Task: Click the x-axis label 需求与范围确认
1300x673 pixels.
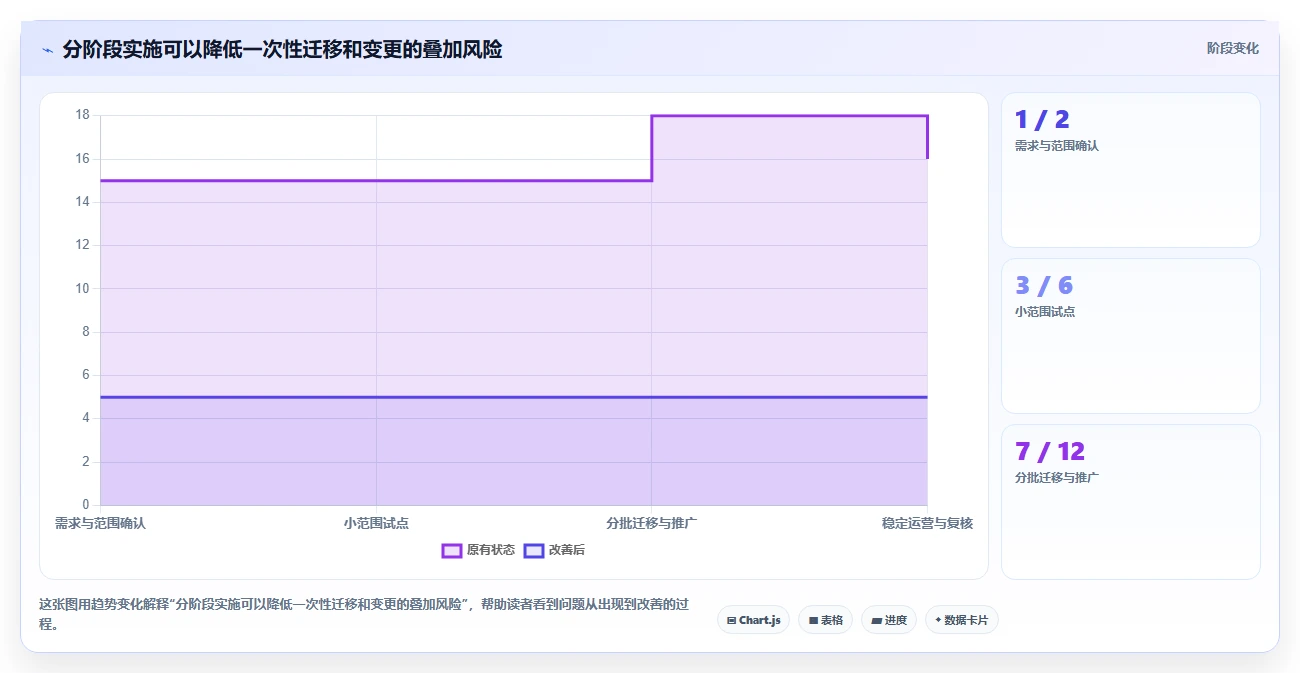Action: point(100,523)
